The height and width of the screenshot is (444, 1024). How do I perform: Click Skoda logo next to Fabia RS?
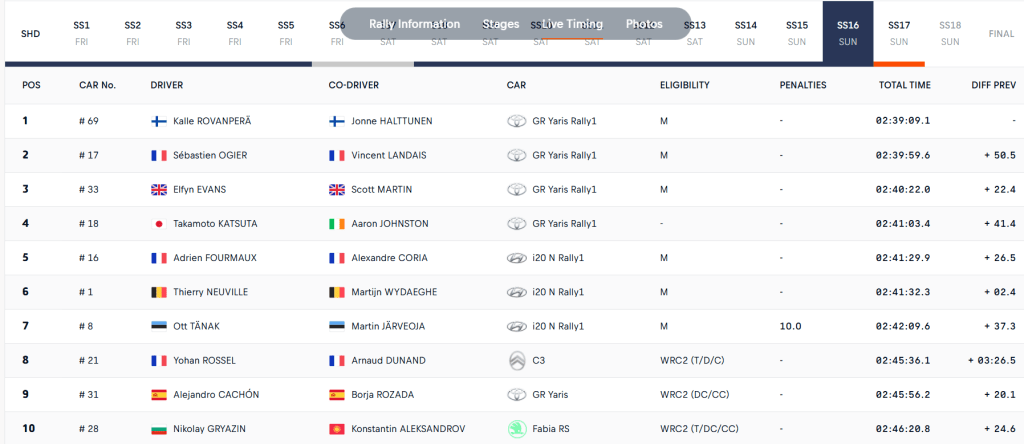click(x=517, y=428)
